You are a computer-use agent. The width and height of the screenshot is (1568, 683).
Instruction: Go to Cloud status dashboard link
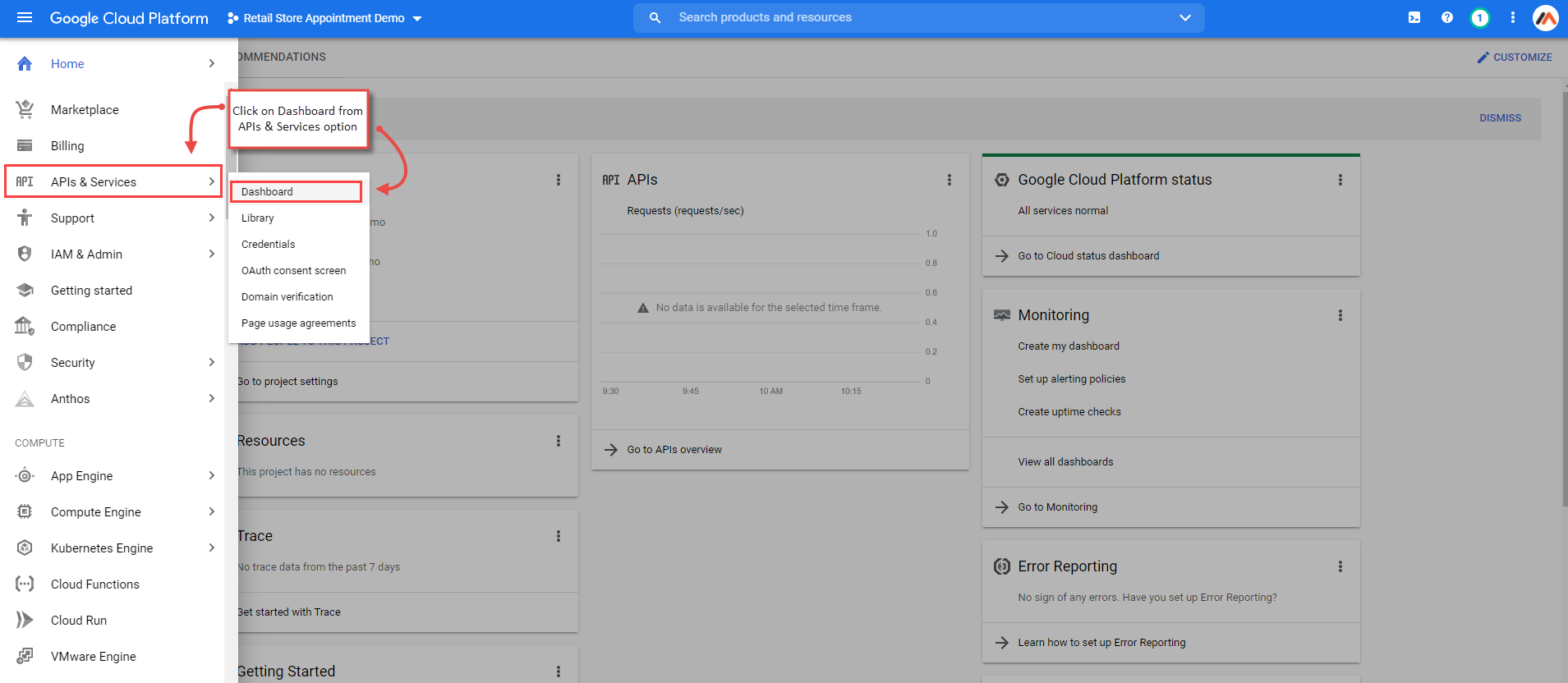(1088, 256)
